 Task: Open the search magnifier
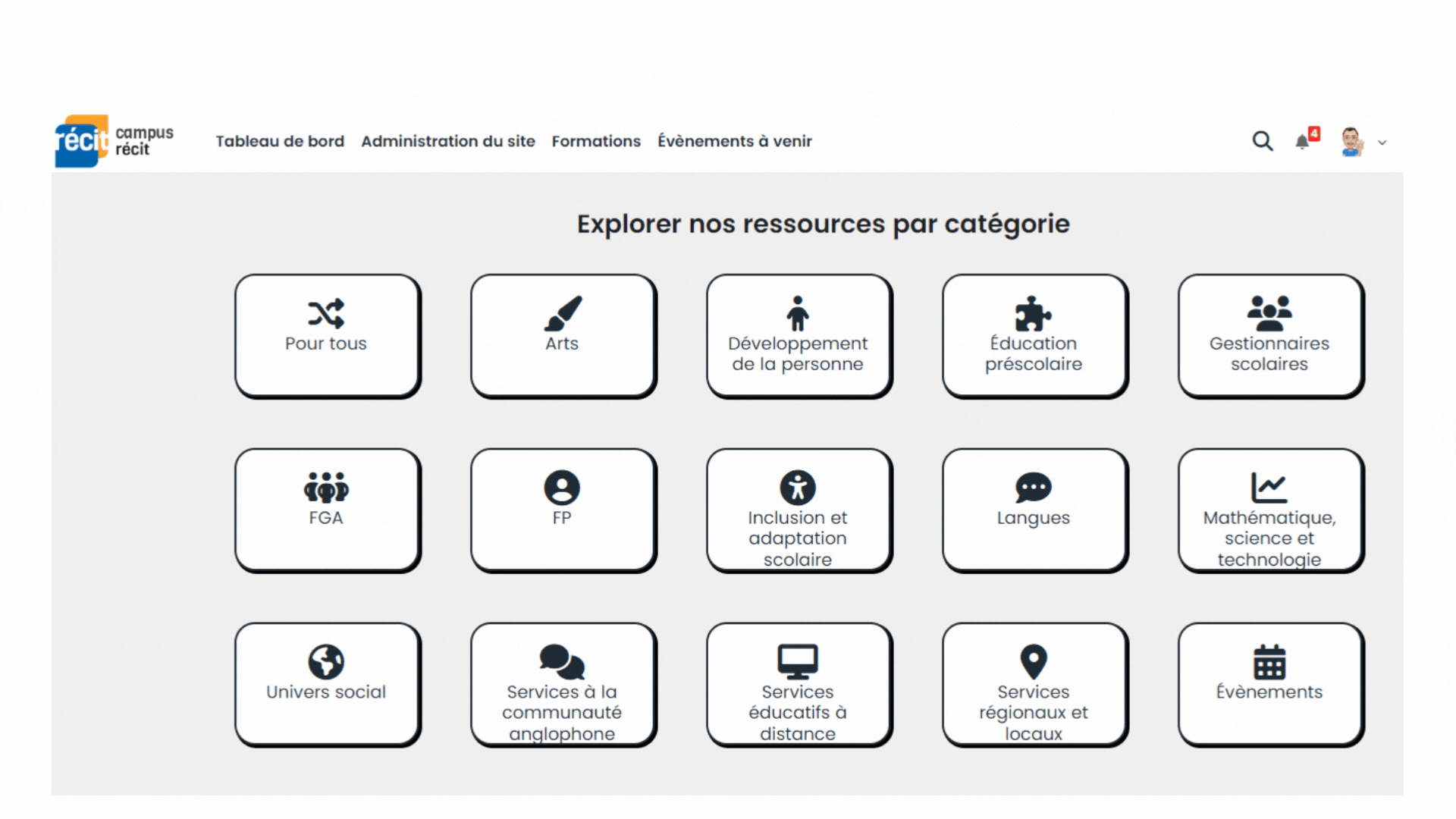1262,141
